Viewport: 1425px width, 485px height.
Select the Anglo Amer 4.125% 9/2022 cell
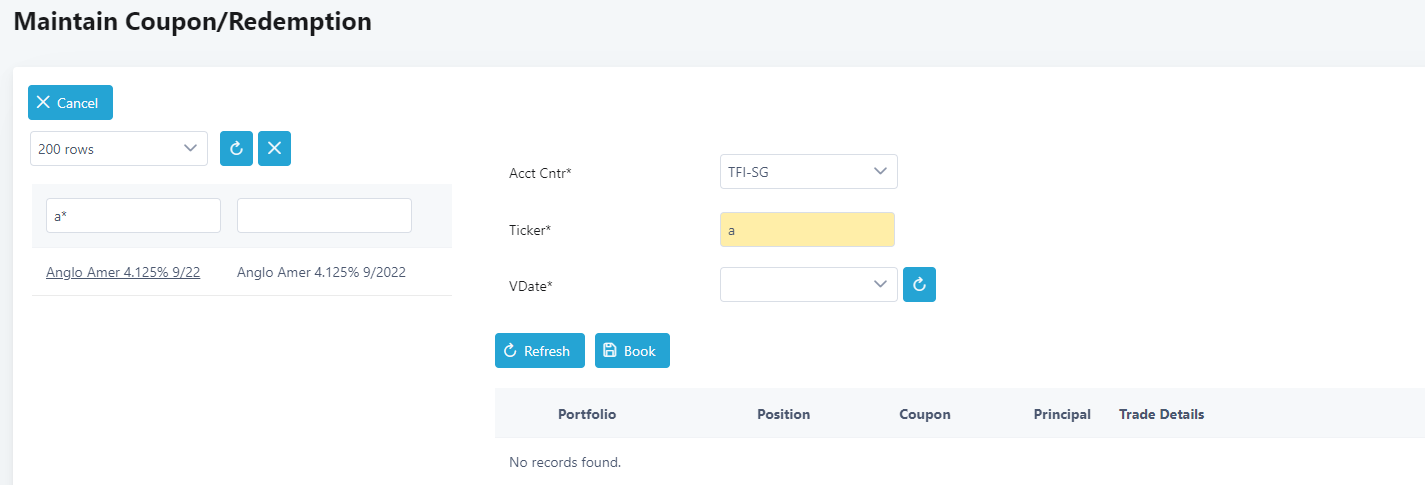(321, 272)
